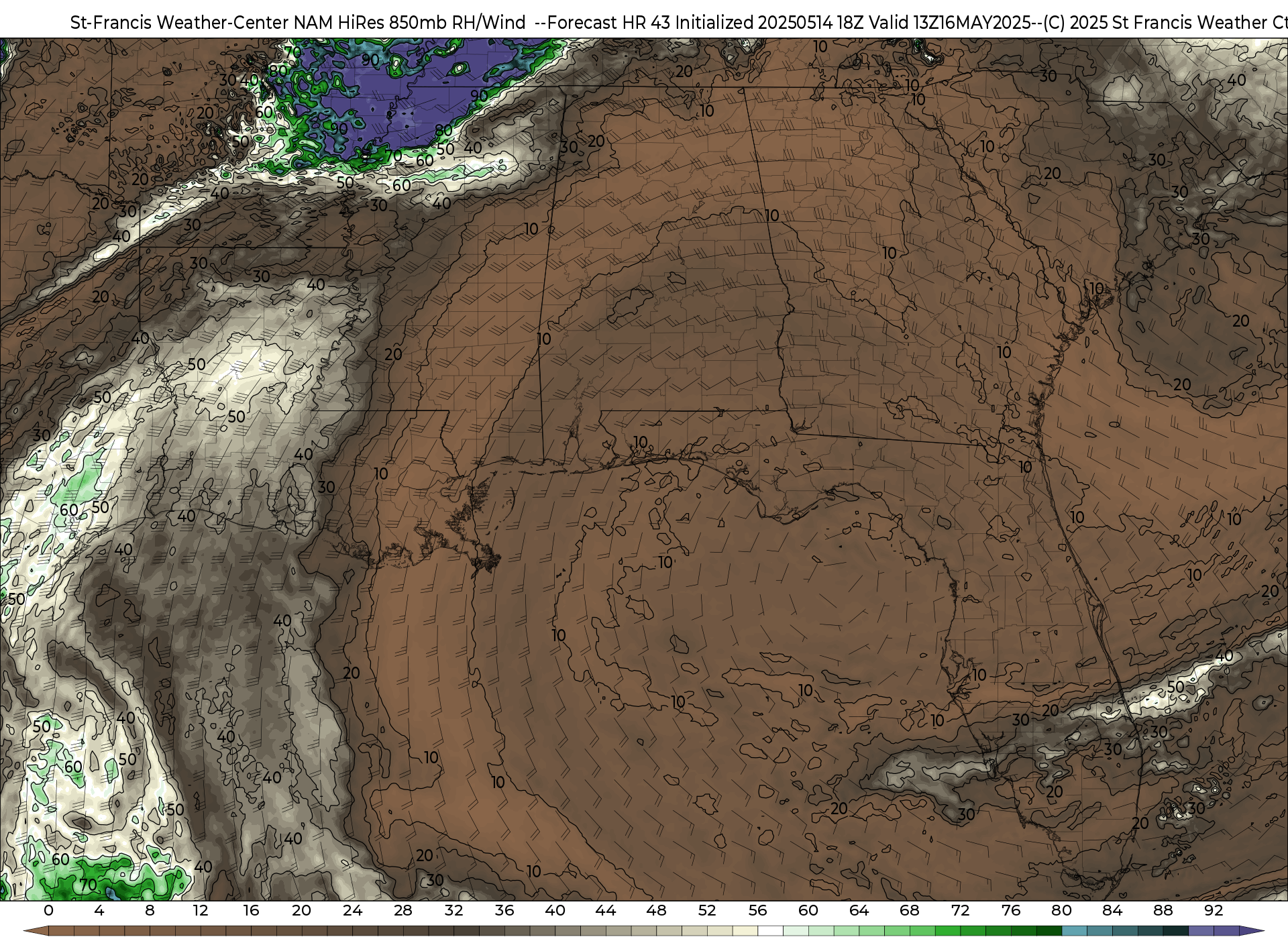Select the light blue swatch near 80 on the colorbar
The height and width of the screenshot is (939, 1288).
(1074, 931)
